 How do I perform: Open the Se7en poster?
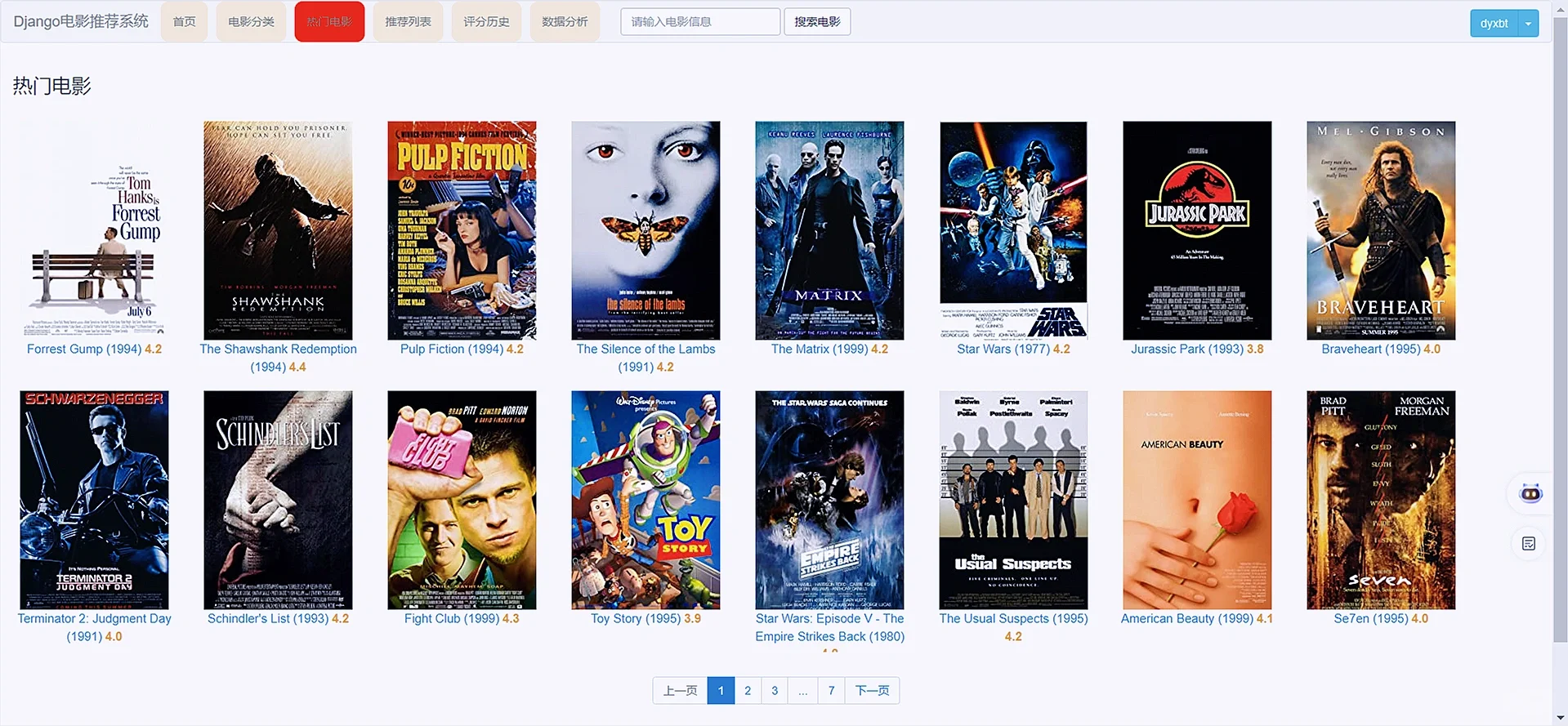tap(1381, 500)
